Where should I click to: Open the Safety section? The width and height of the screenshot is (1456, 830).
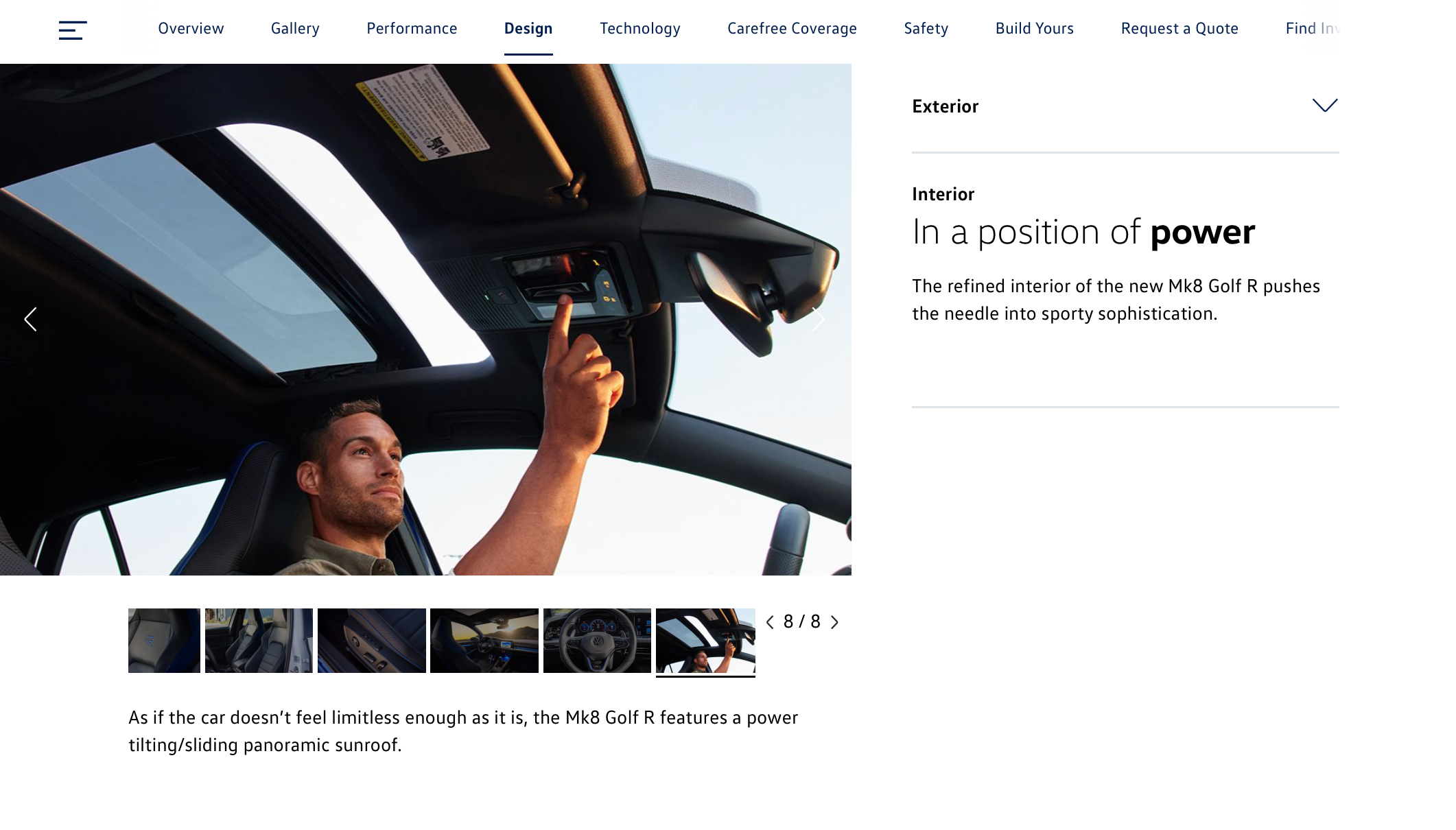(926, 29)
